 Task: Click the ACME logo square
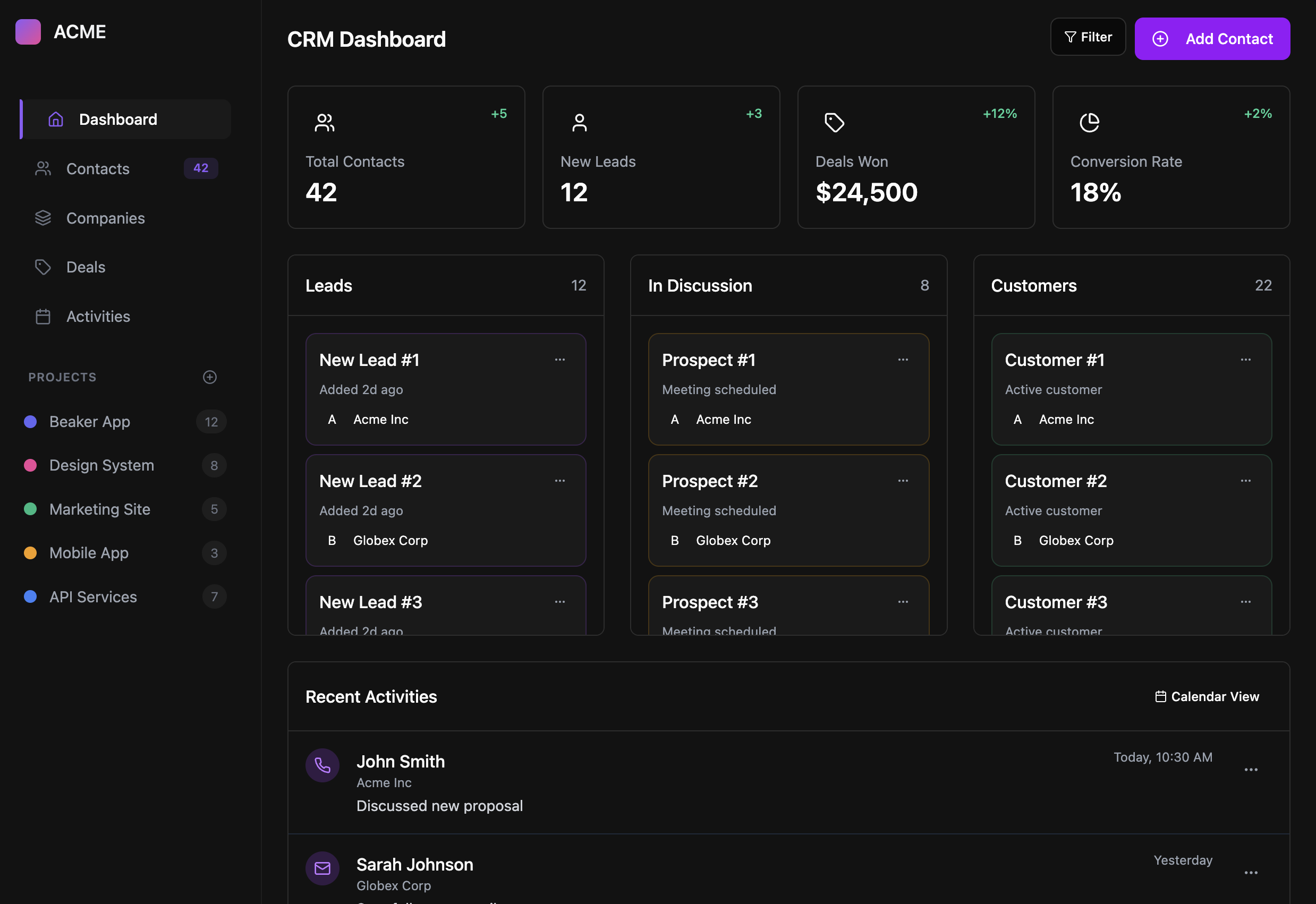28,32
